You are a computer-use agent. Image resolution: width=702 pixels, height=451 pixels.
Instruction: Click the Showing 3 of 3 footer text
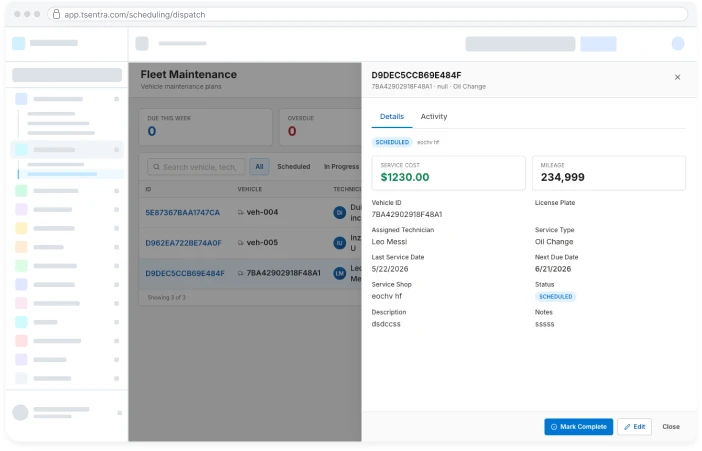click(166, 297)
